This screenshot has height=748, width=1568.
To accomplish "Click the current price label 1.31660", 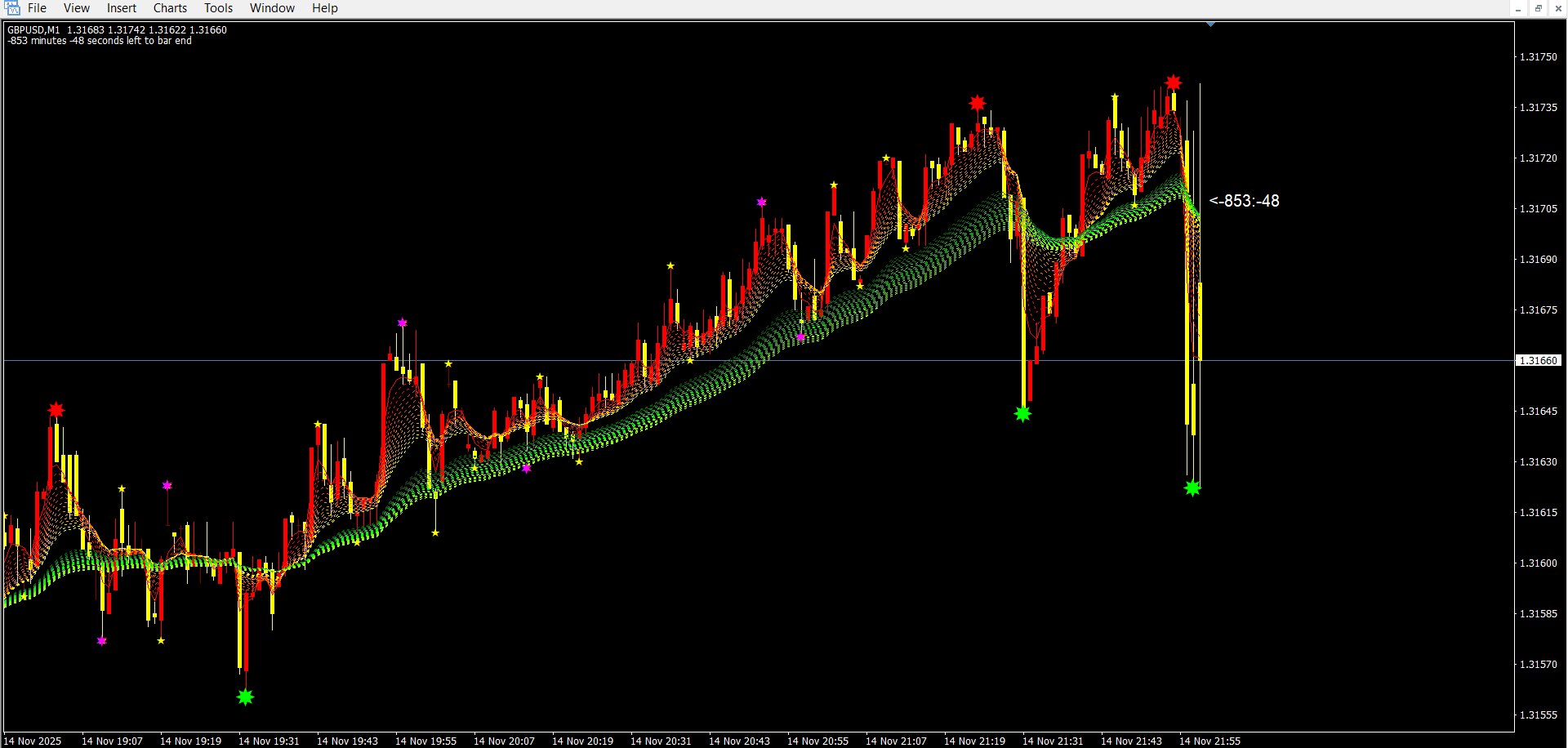I will click(1539, 360).
